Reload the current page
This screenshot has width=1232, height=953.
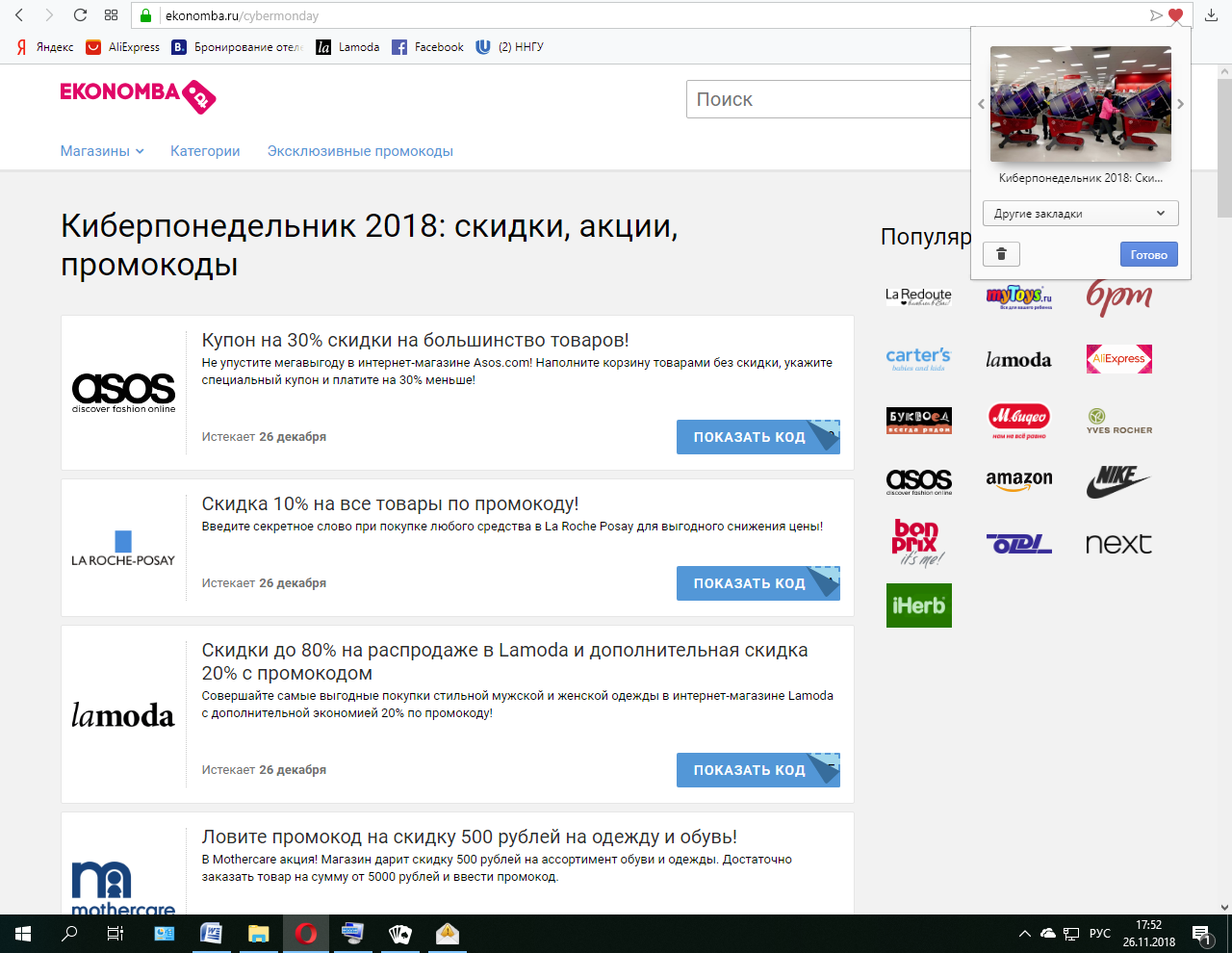pos(80,15)
